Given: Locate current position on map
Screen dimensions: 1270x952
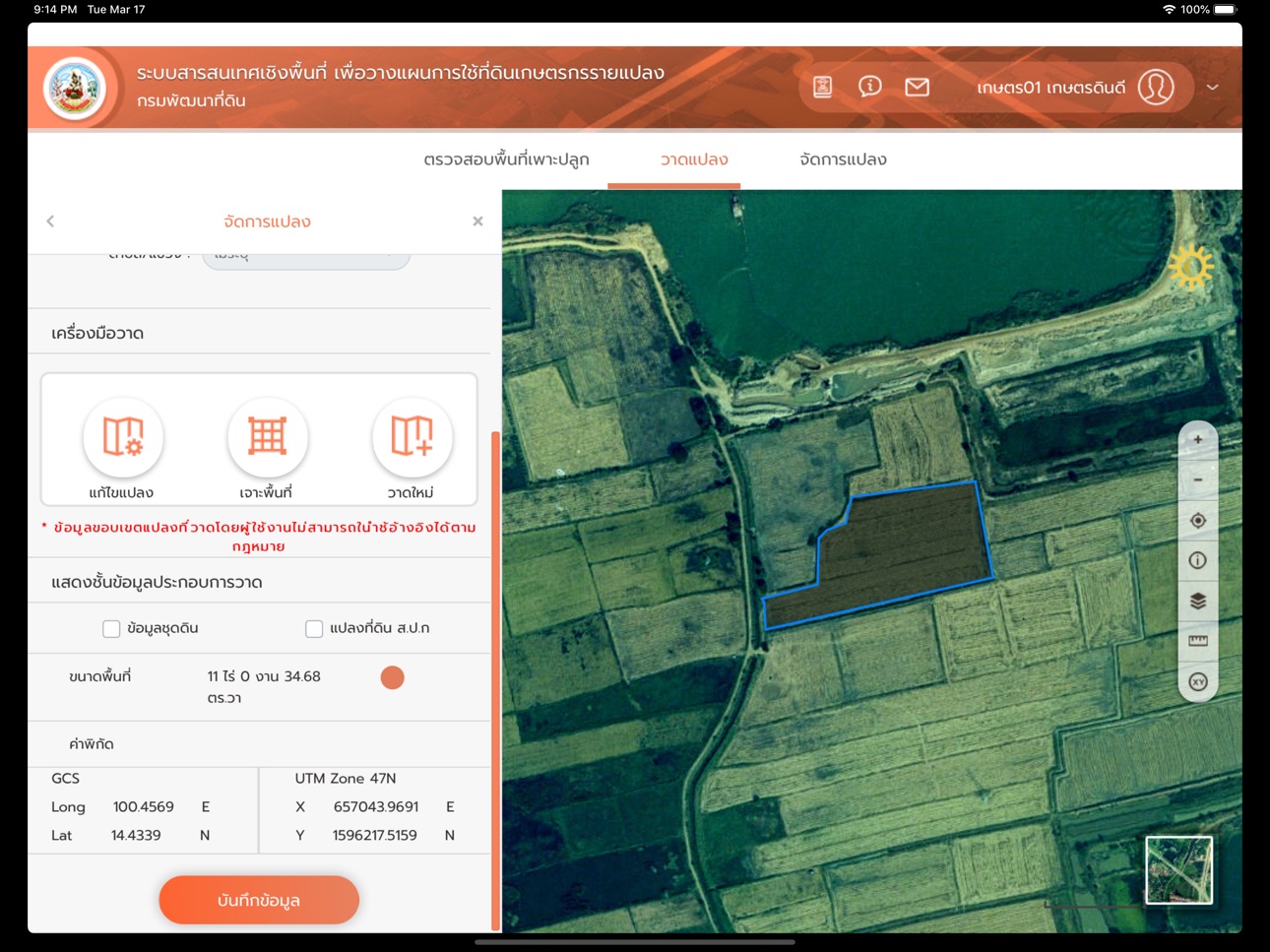Looking at the screenshot, I should click(1198, 521).
